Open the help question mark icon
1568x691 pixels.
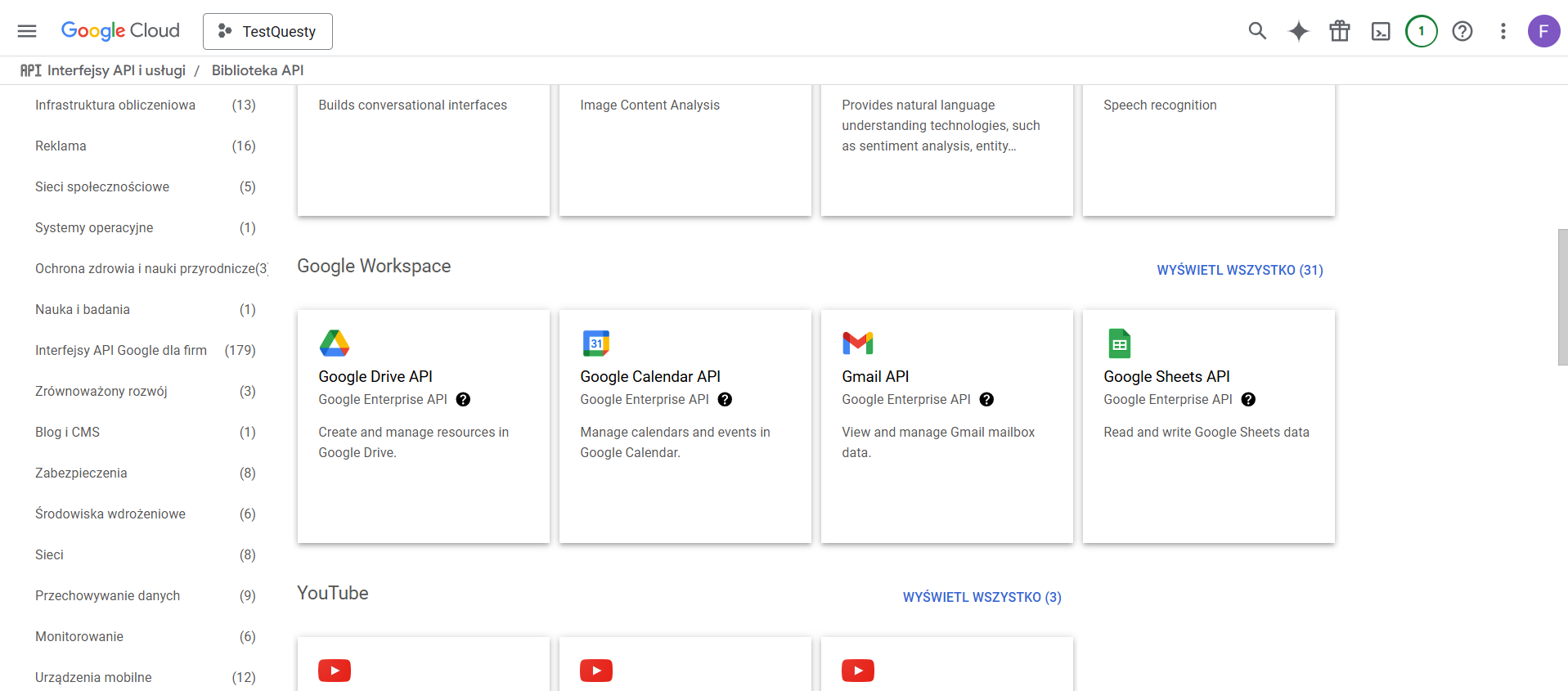(1462, 31)
